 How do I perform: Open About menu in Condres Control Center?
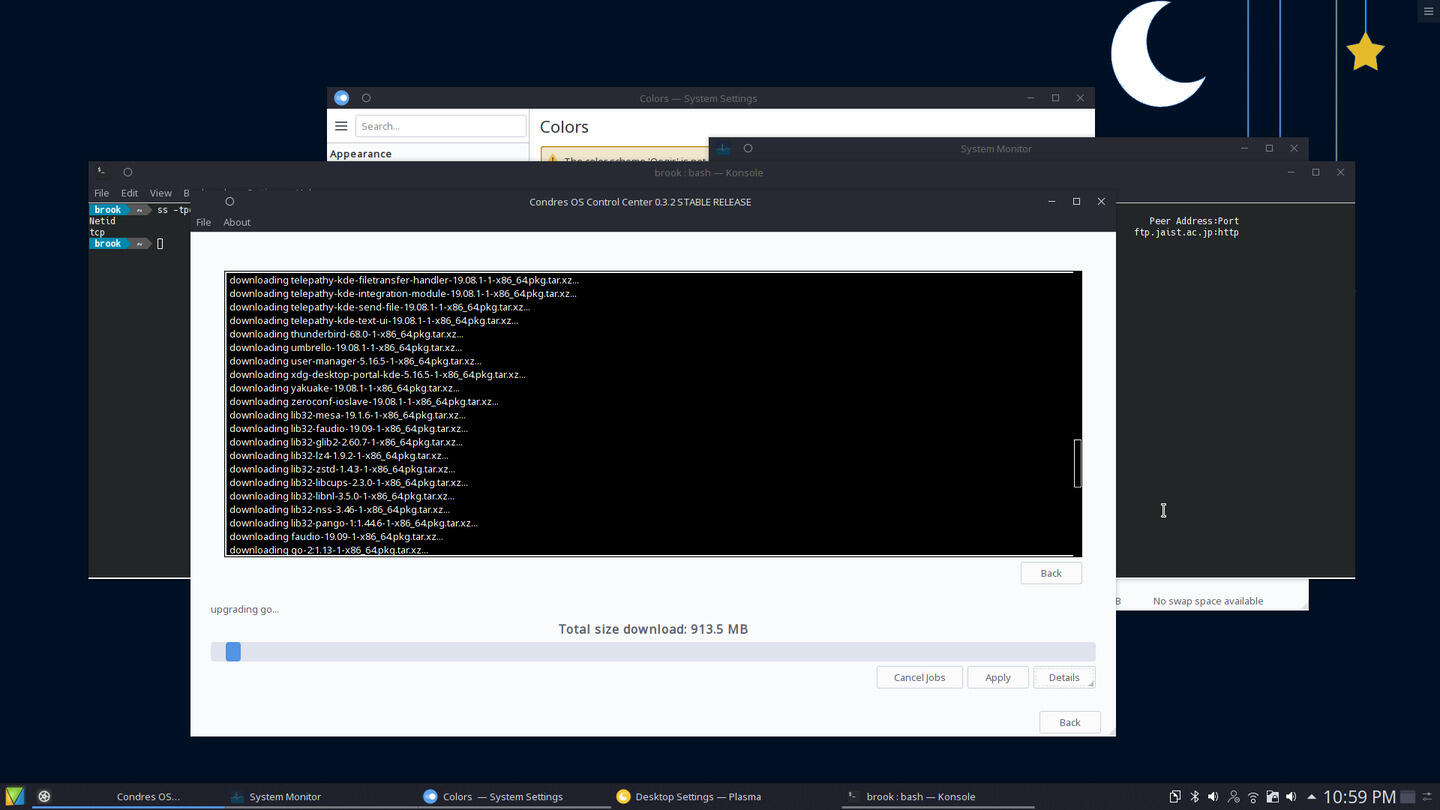237,222
